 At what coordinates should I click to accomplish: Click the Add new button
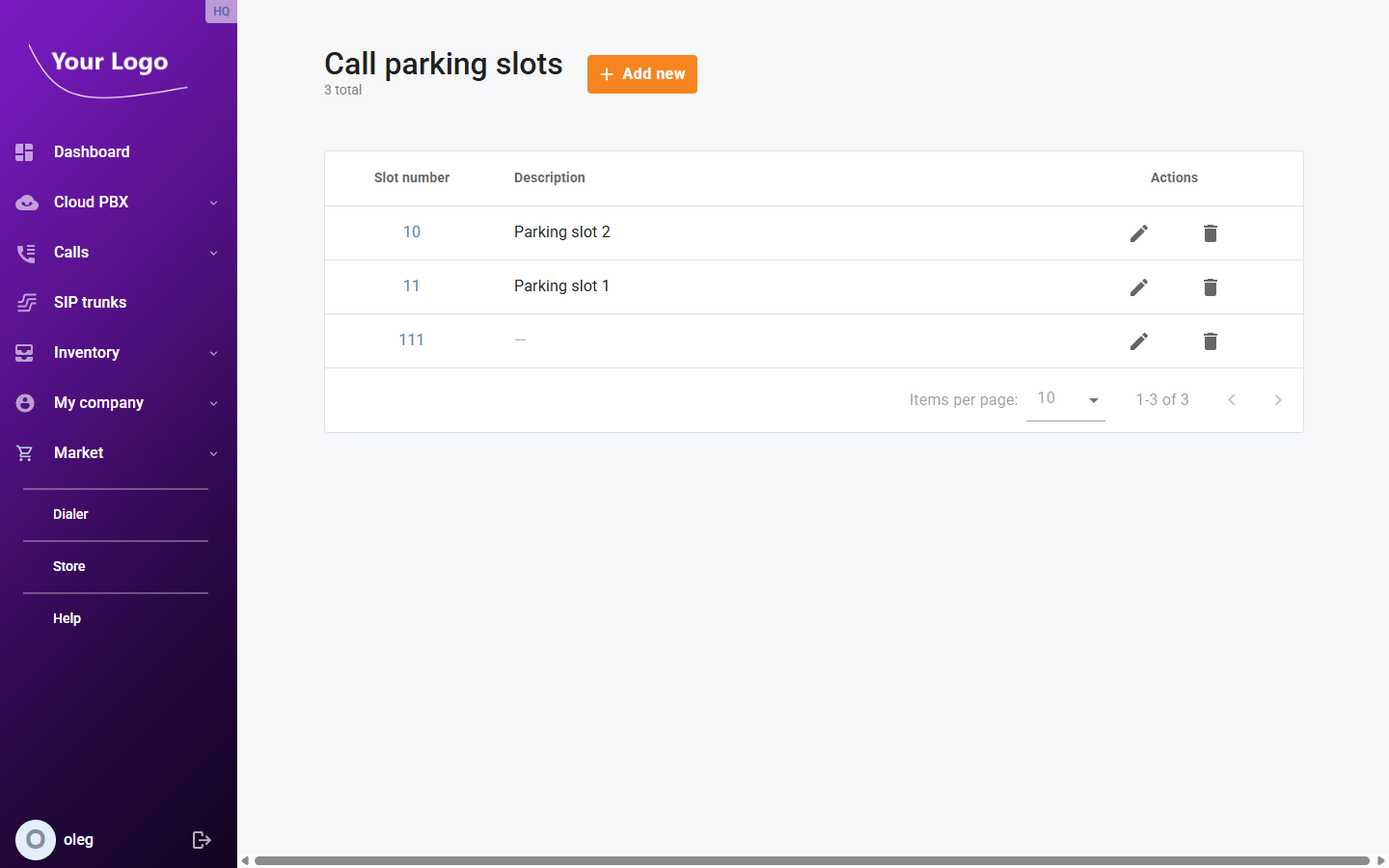[641, 73]
